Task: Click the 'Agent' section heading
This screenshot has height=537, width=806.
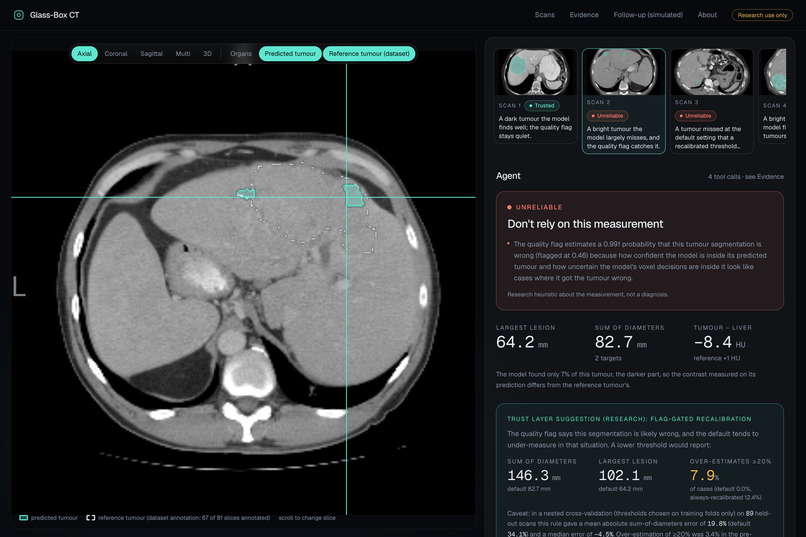Action: 508,176
